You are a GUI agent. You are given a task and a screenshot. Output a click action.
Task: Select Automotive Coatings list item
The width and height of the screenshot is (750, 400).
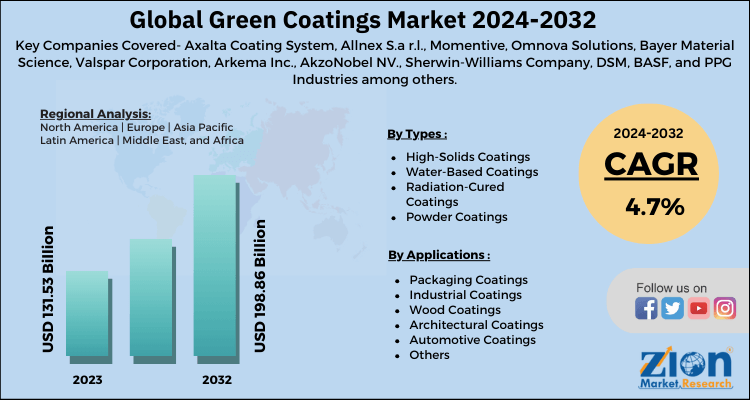[472, 340]
